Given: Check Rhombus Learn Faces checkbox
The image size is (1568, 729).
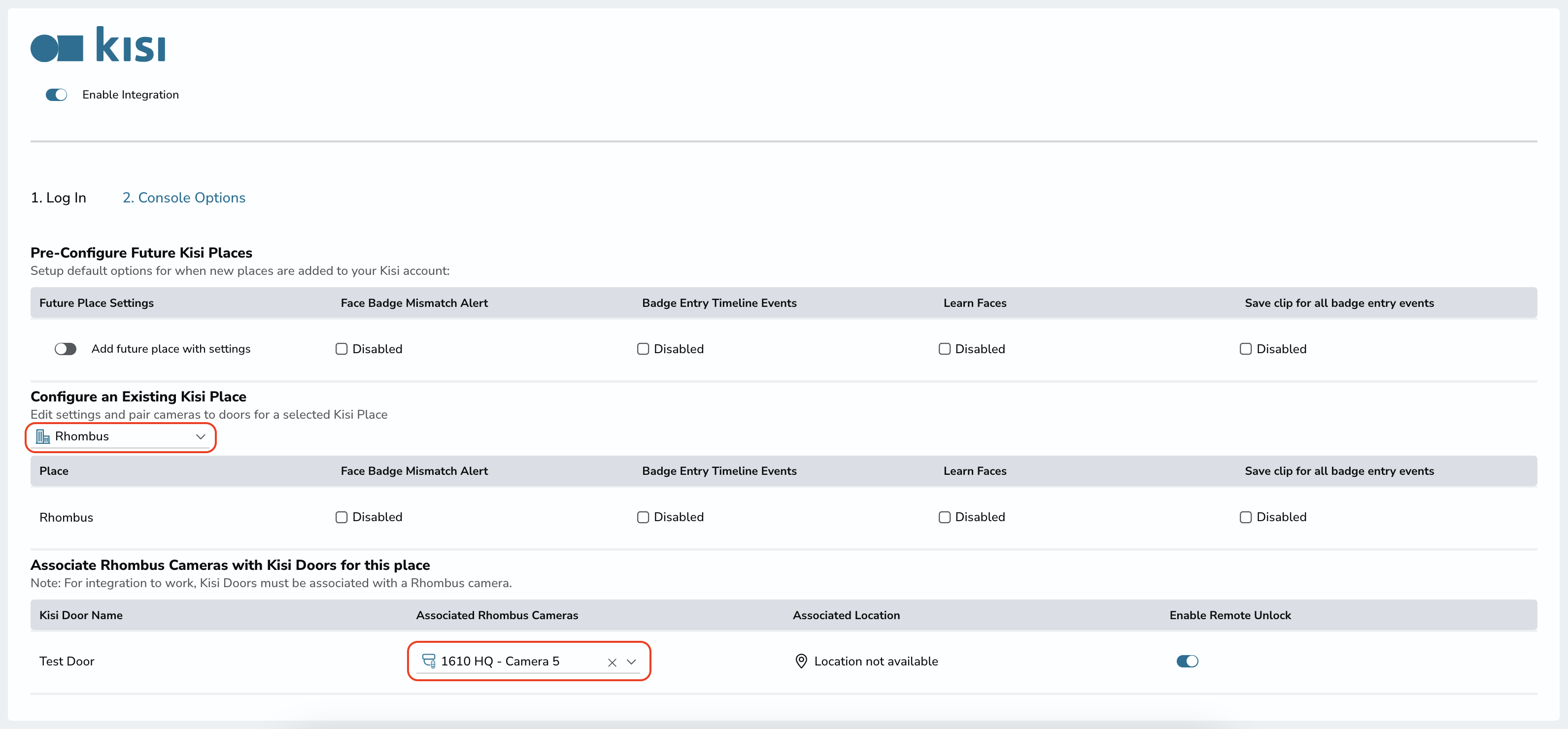Looking at the screenshot, I should coord(944,517).
